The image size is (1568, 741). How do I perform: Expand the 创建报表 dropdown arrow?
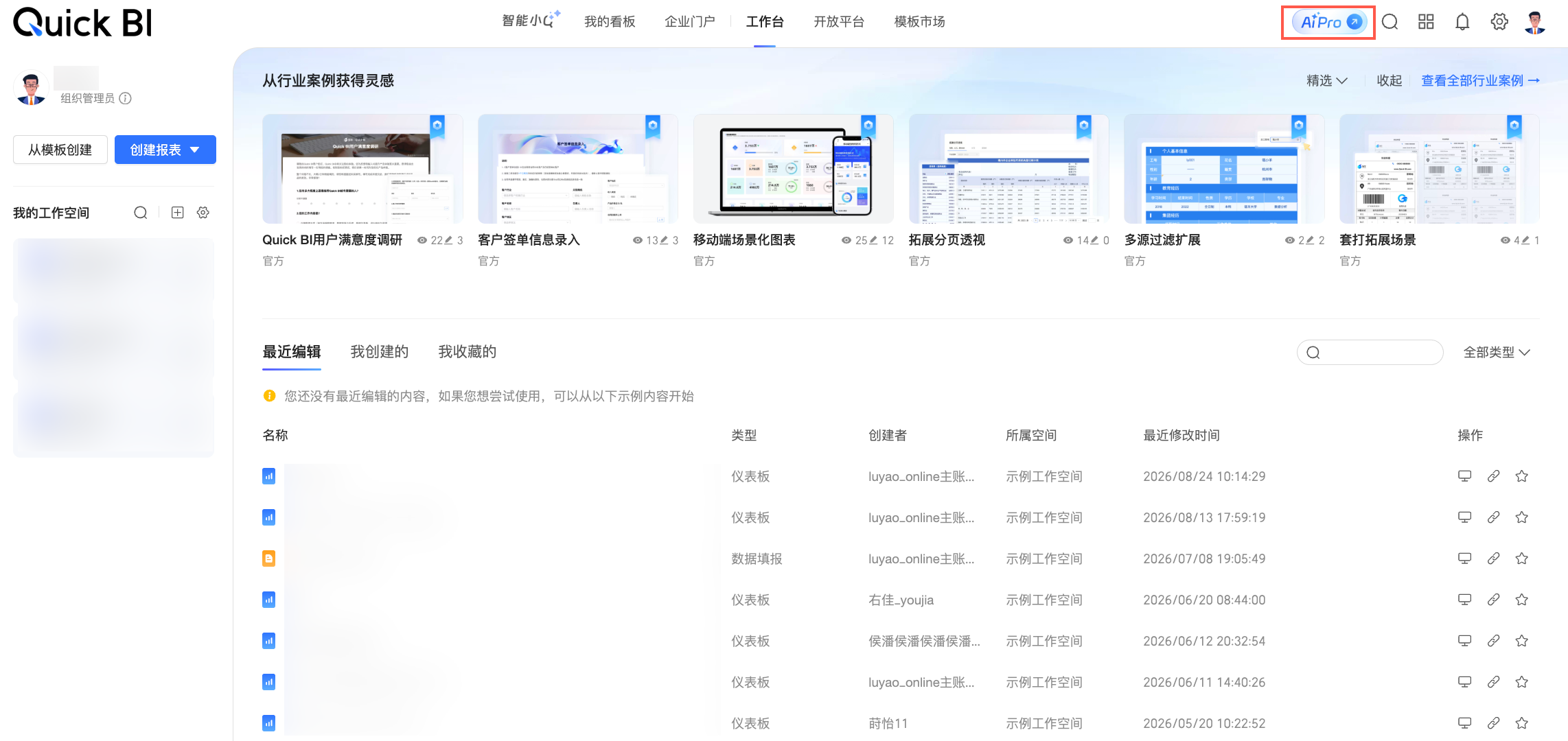click(195, 150)
